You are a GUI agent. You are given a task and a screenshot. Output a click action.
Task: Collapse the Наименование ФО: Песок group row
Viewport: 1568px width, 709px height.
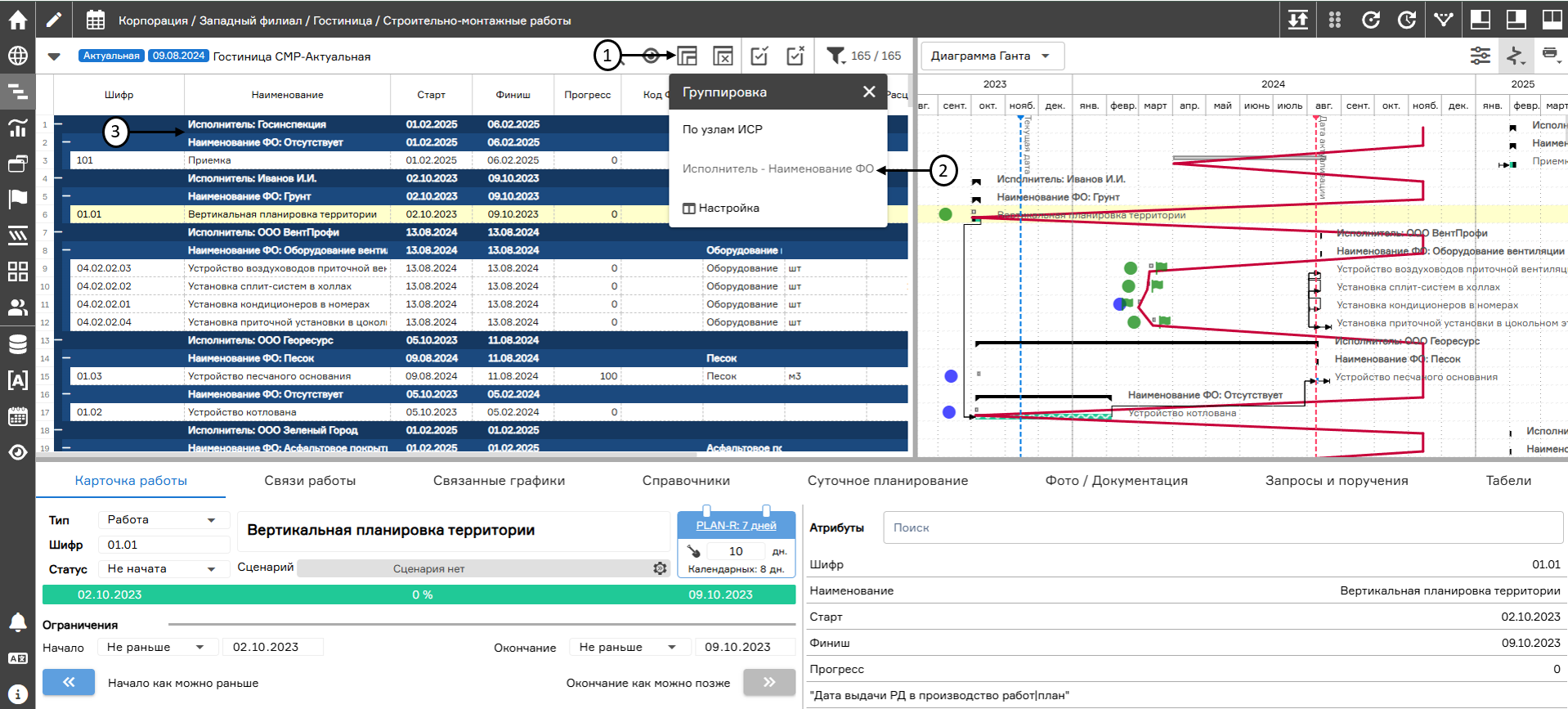66,358
